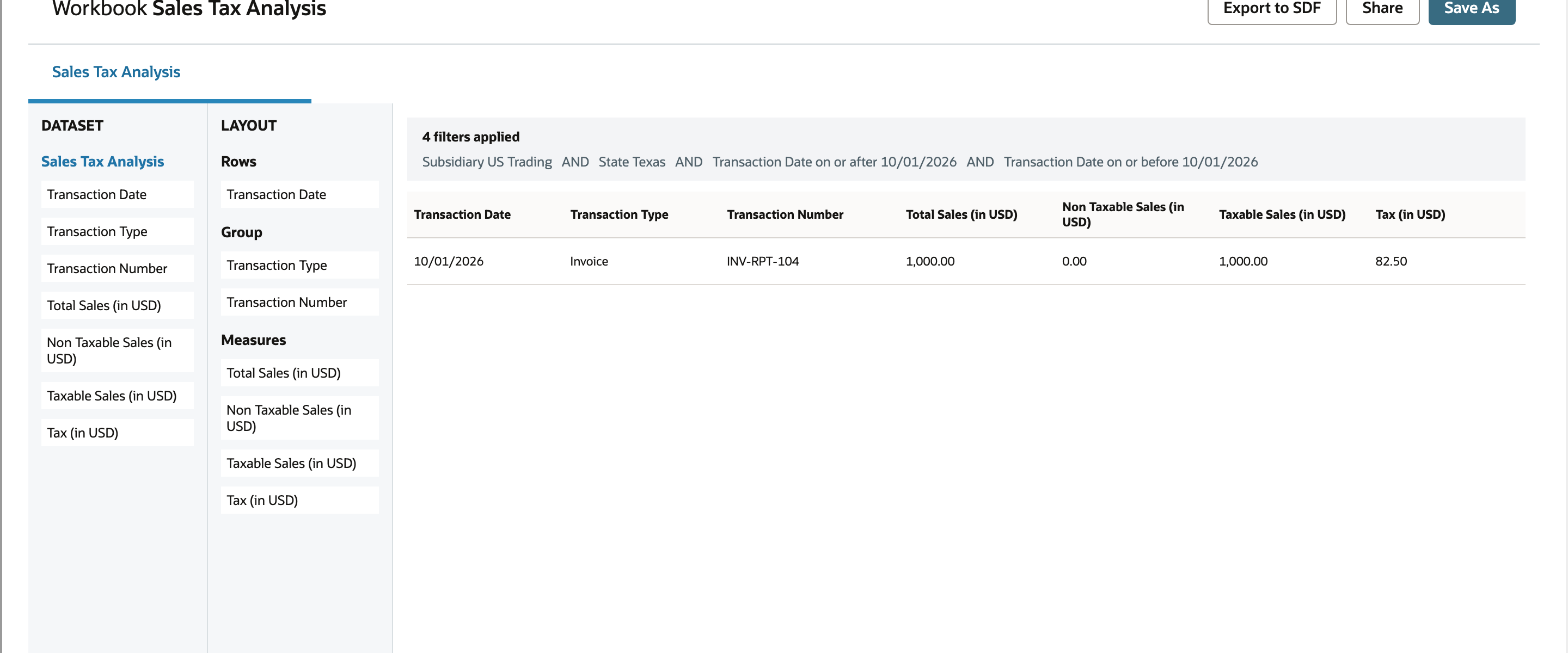Click the Transaction Date column header
Screen dimensions: 1568x653
[x=462, y=214]
